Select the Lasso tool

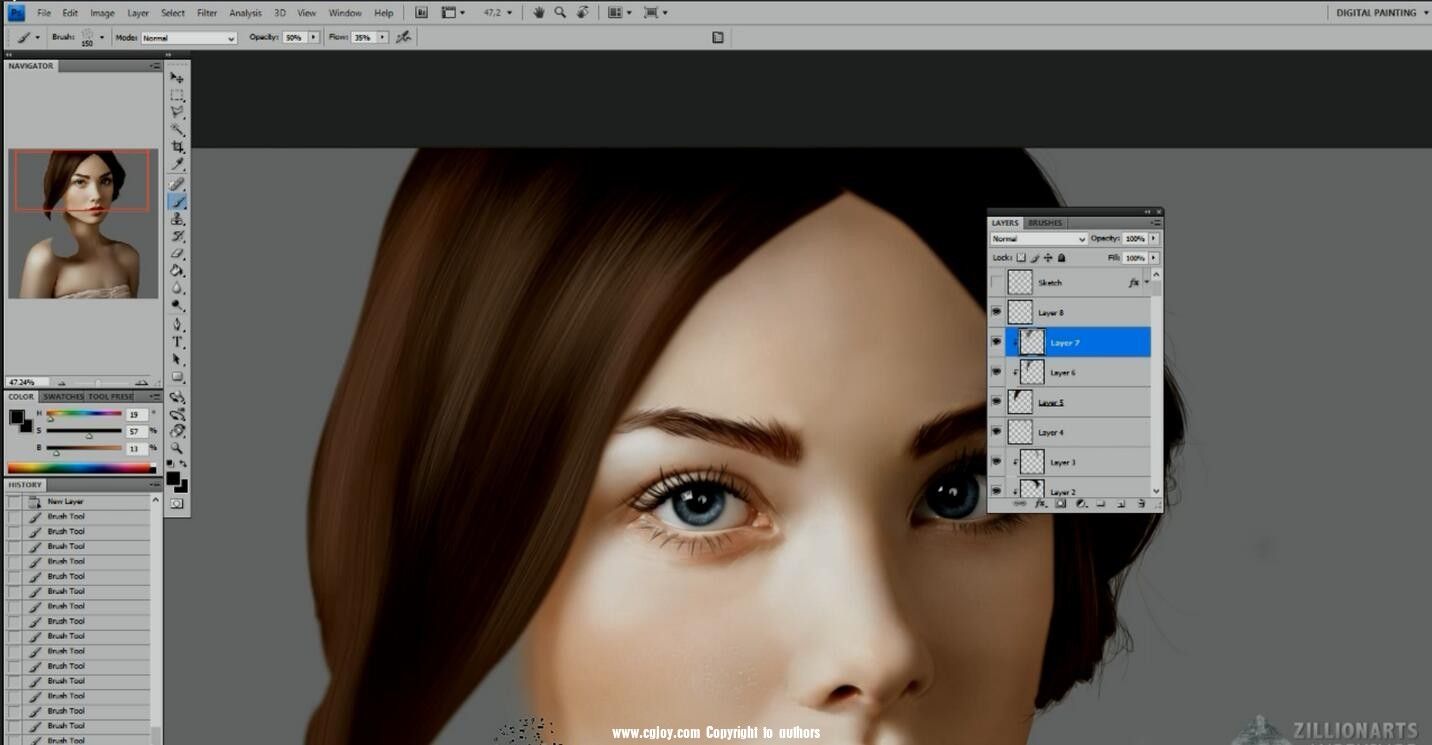[177, 112]
